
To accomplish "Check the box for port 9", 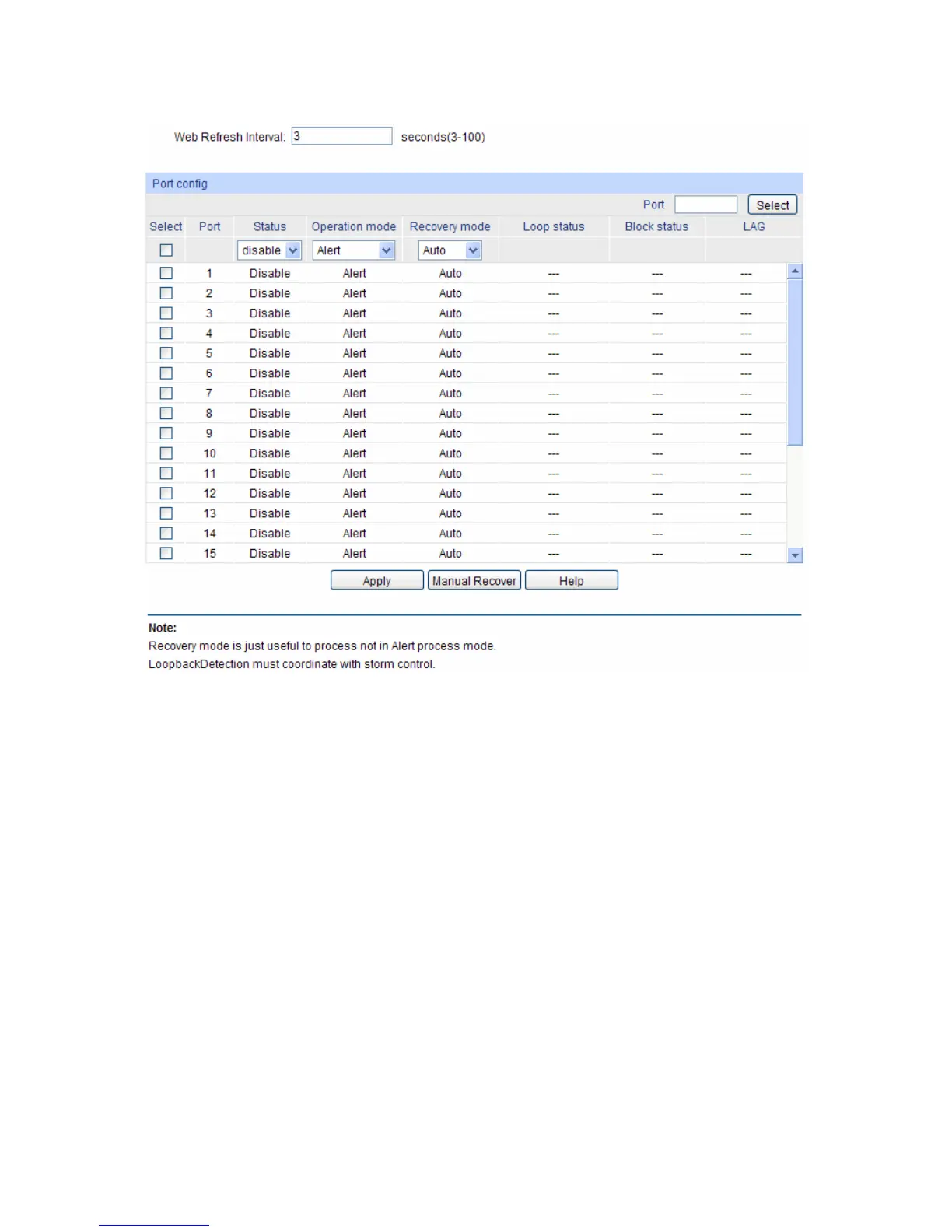I will 166,433.
